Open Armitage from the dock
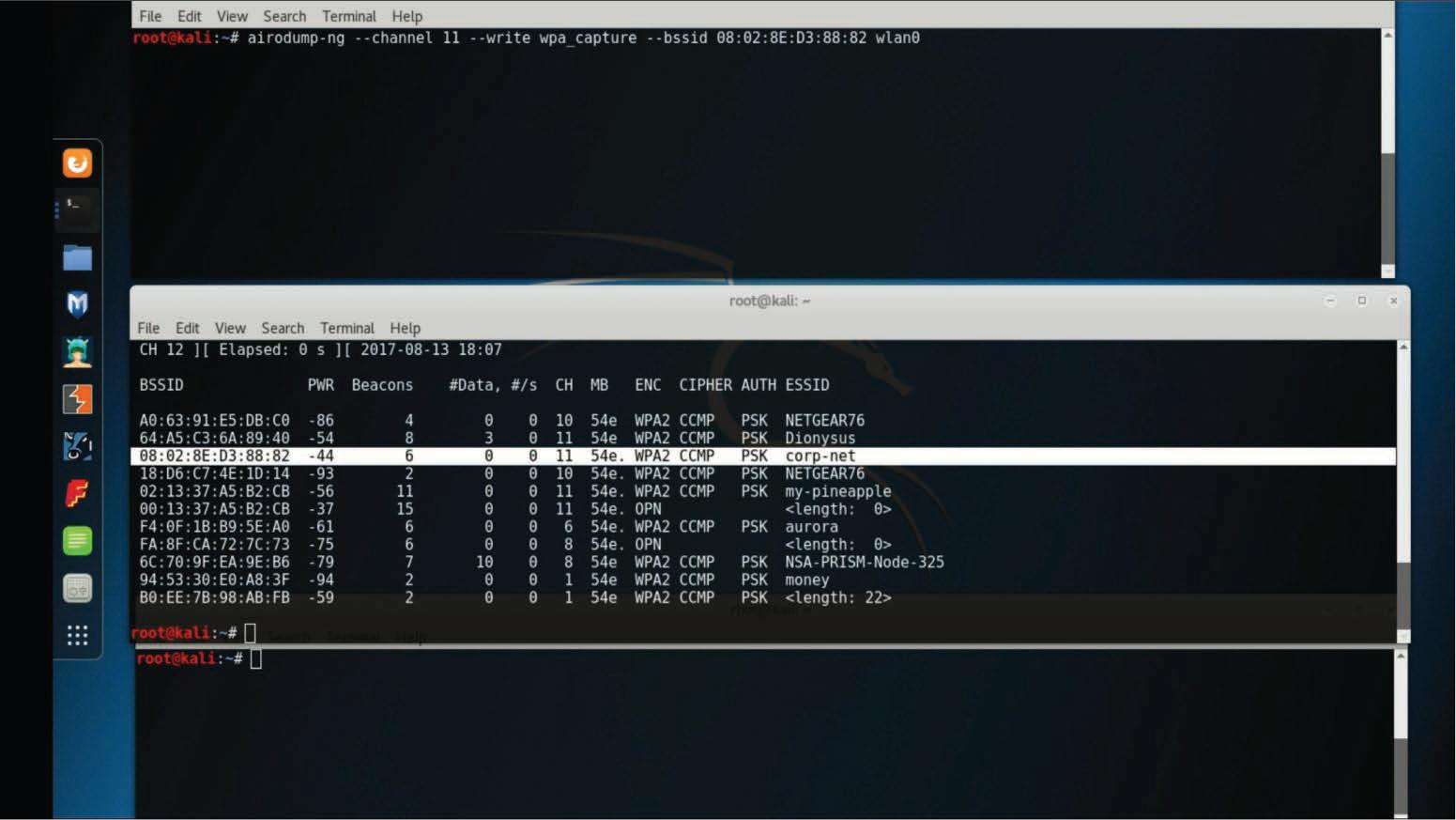 coord(77,351)
